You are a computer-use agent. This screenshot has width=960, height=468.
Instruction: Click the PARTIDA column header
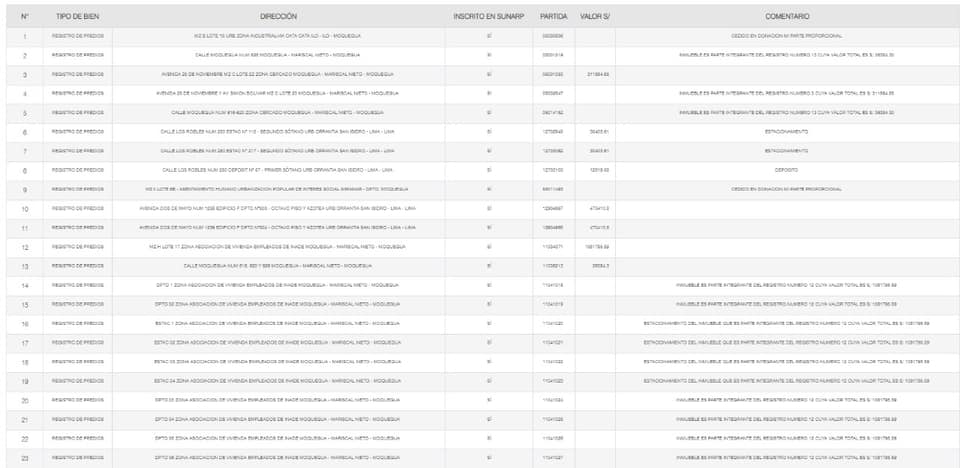[553, 17]
